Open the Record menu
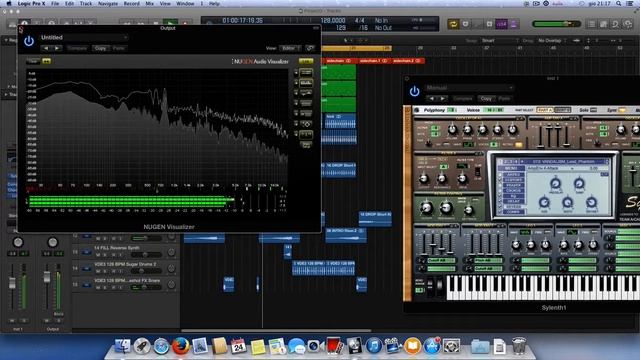The width and height of the screenshot is (640, 360). (x=131, y=3)
